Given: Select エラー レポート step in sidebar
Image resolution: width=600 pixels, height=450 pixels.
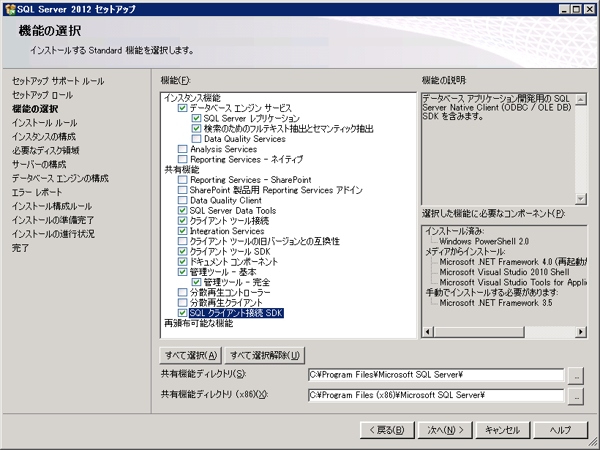Looking at the screenshot, I should tap(37, 192).
